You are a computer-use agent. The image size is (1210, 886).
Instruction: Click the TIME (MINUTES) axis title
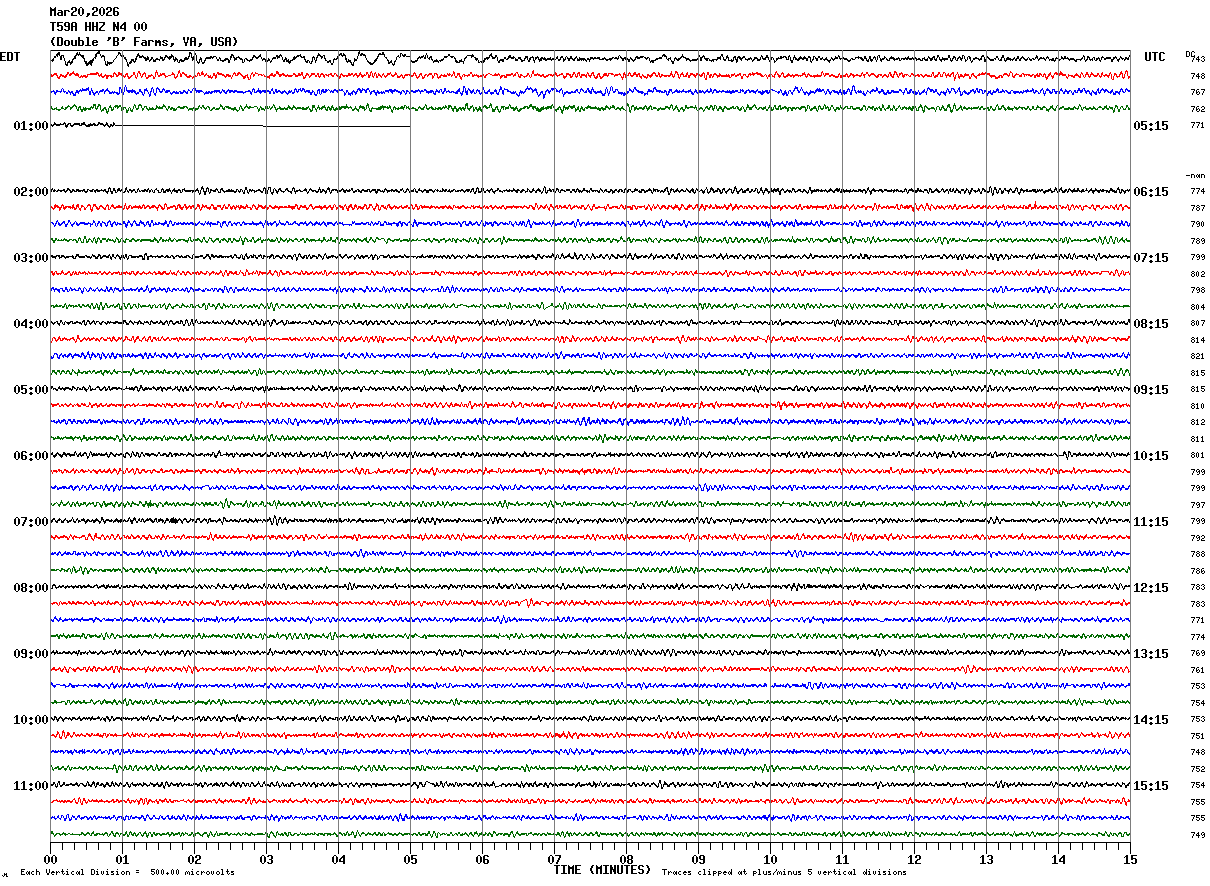tap(602, 870)
